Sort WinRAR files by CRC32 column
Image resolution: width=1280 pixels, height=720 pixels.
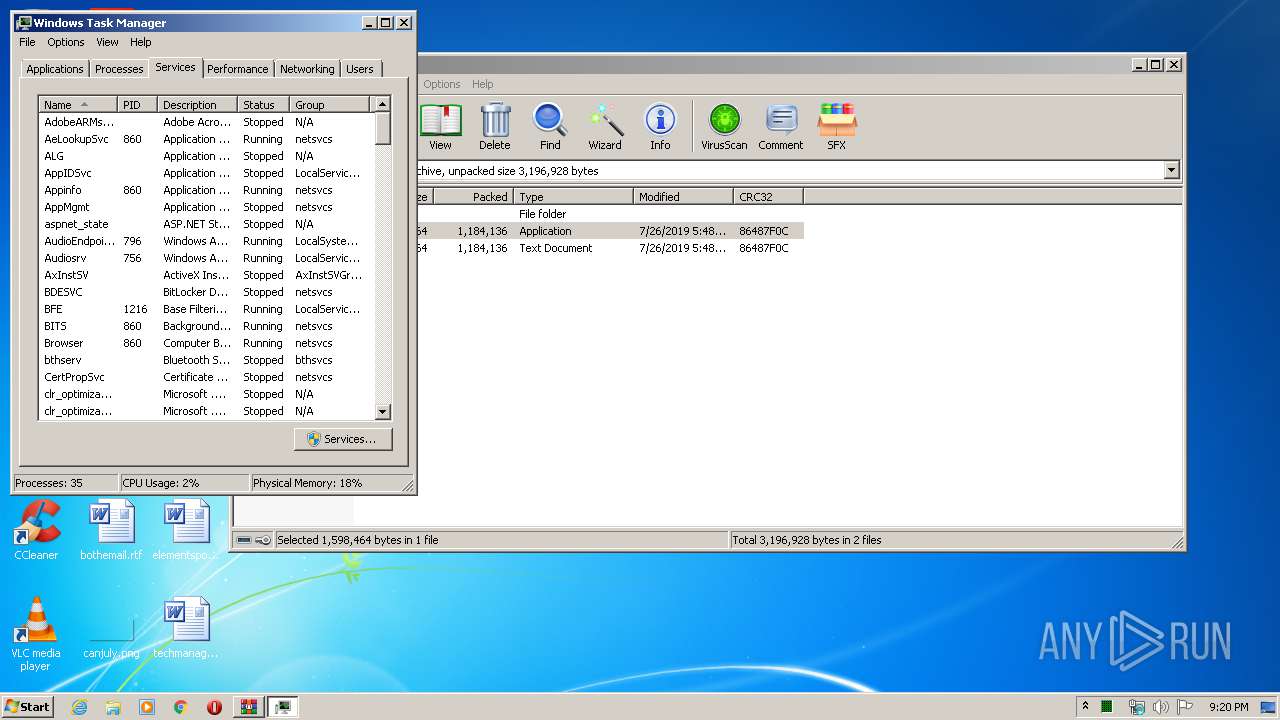coord(769,197)
